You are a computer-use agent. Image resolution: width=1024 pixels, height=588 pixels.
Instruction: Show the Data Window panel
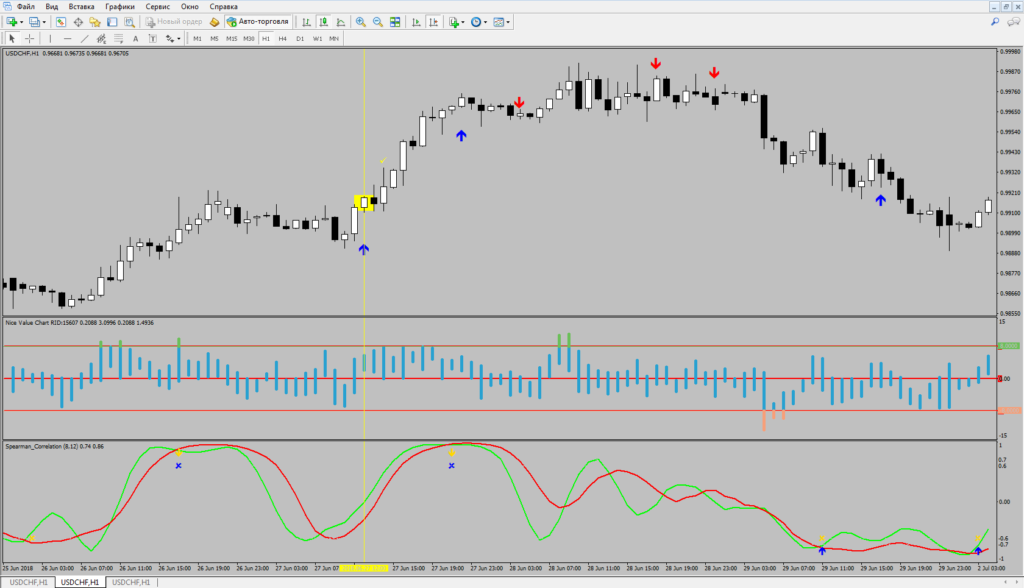(78, 22)
